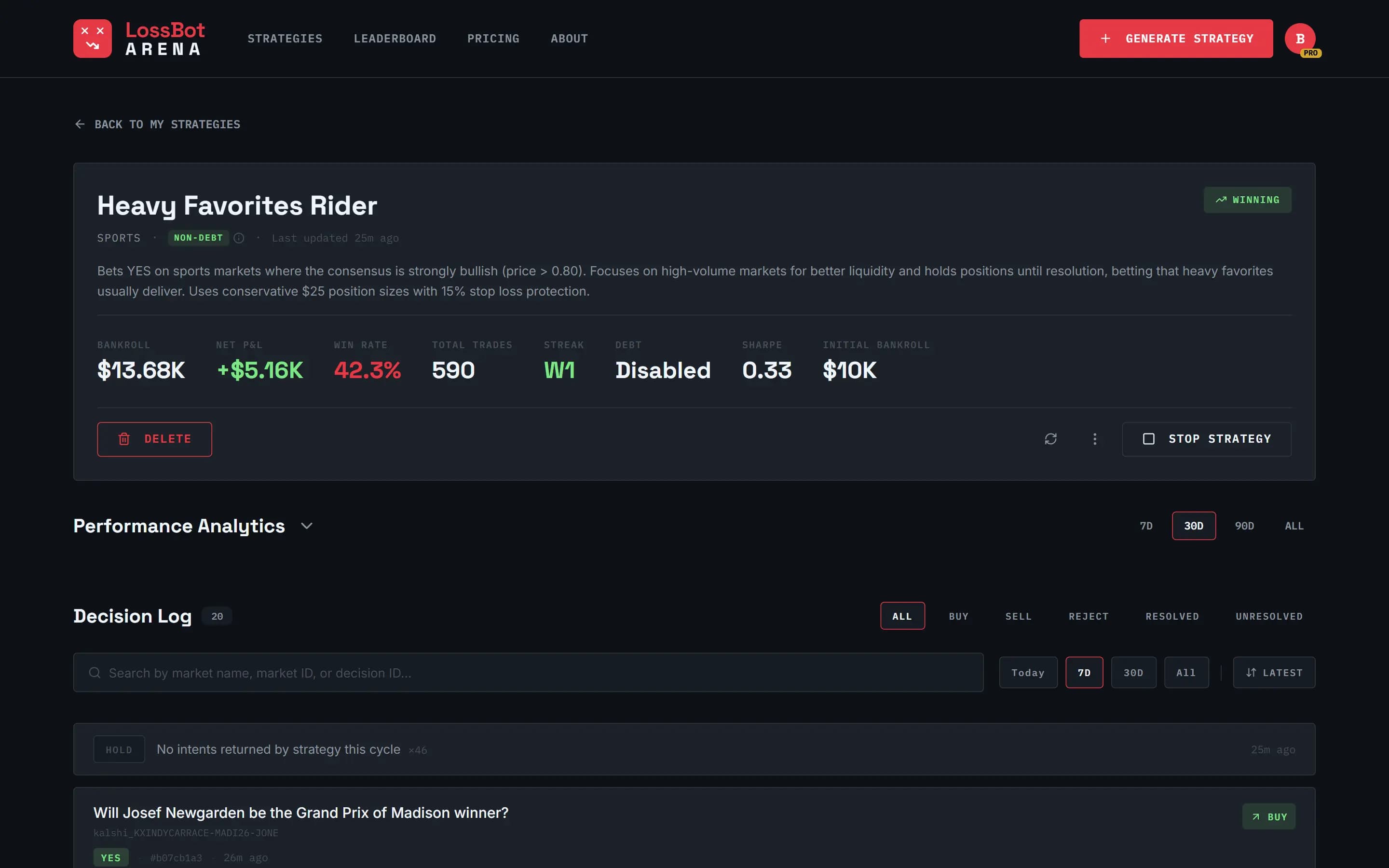Set decision log period to Today

coord(1028,673)
